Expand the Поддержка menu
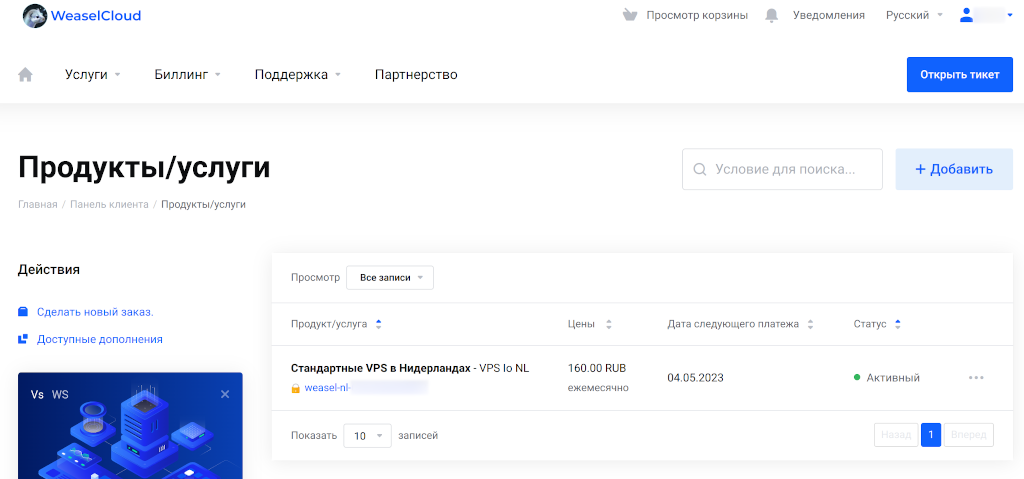 click(x=298, y=74)
